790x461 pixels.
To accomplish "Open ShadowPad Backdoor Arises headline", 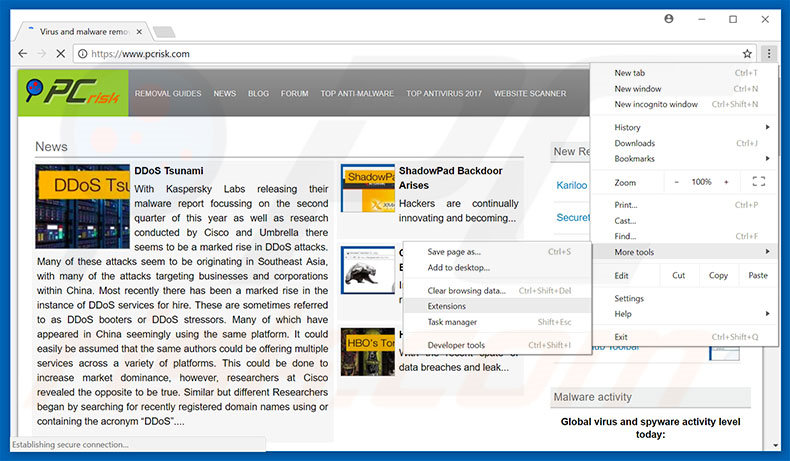I will pyautogui.click(x=450, y=178).
